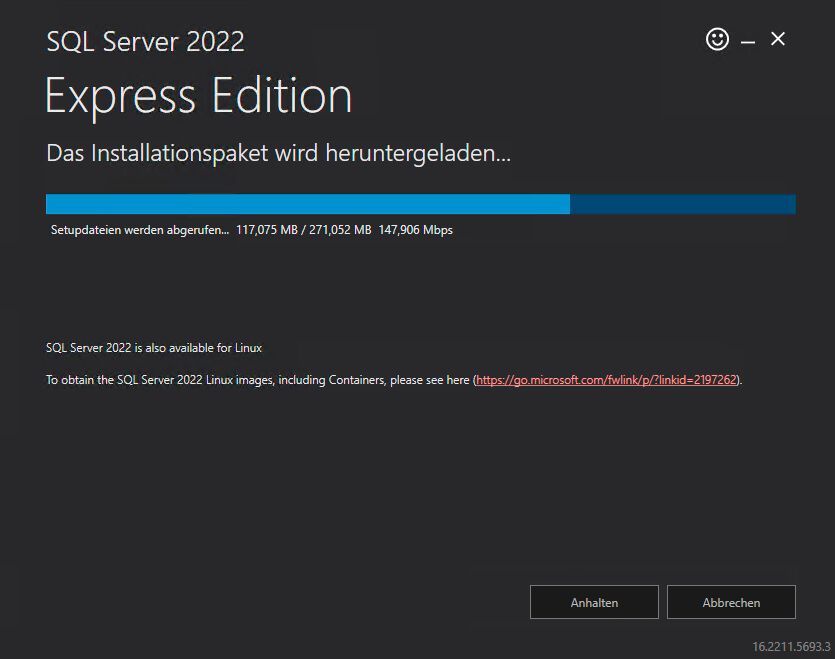This screenshot has height=659, width=835.
Task: Select the Linux availability notice text
Action: (x=153, y=347)
